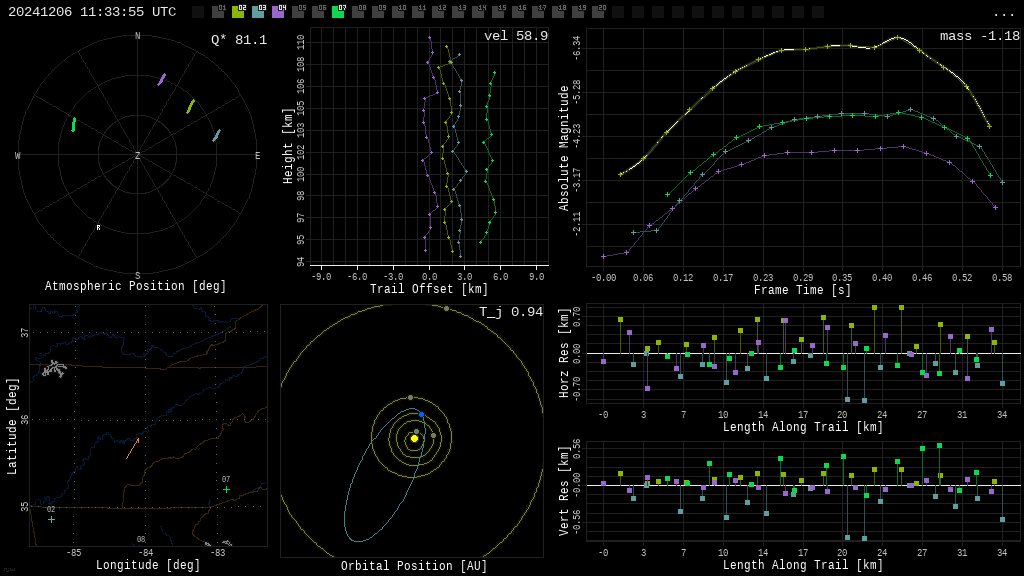This screenshot has height=576, width=1024.
Task: Click the mass -1.18 label
Action: coord(979,37)
